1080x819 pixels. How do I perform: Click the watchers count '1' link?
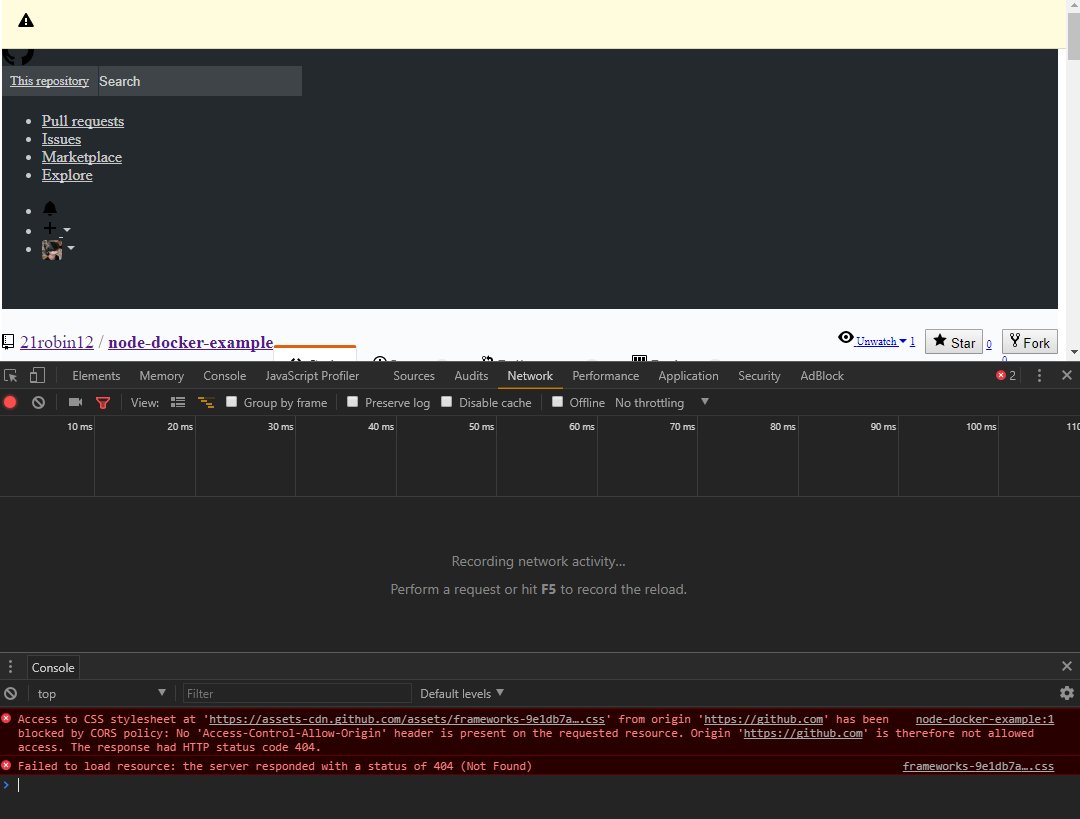(x=912, y=341)
